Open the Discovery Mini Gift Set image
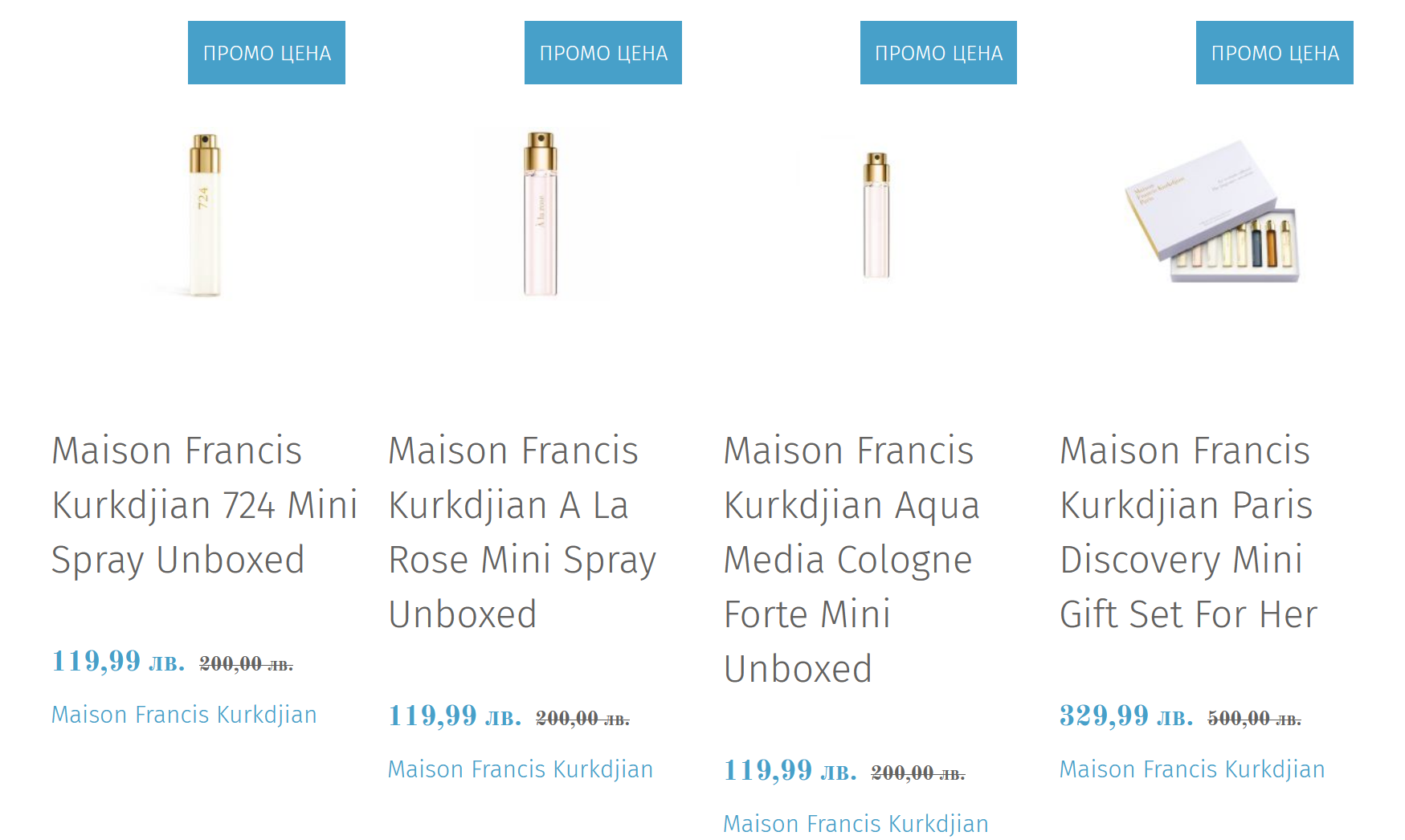 tap(1213, 213)
